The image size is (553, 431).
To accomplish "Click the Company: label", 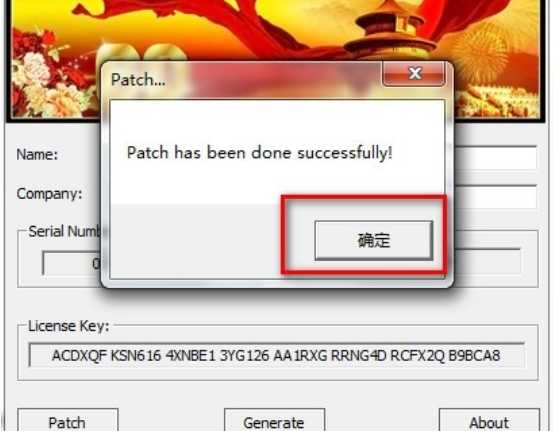I will pos(49,194).
